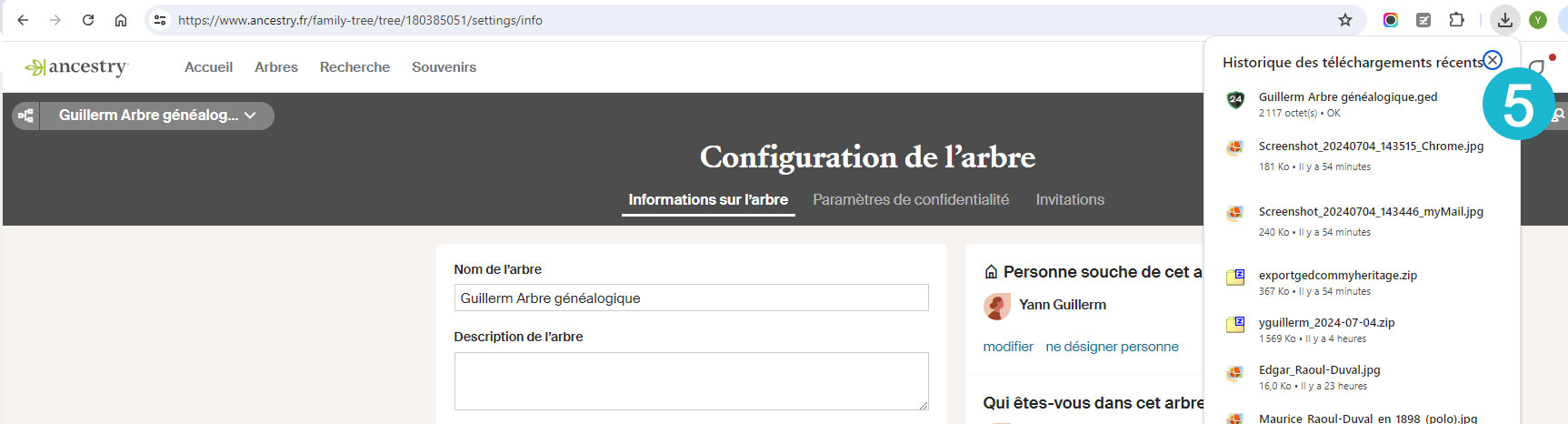The image size is (1568, 424).
Task: Click the Description de l'arbre text area
Action: 691,381
